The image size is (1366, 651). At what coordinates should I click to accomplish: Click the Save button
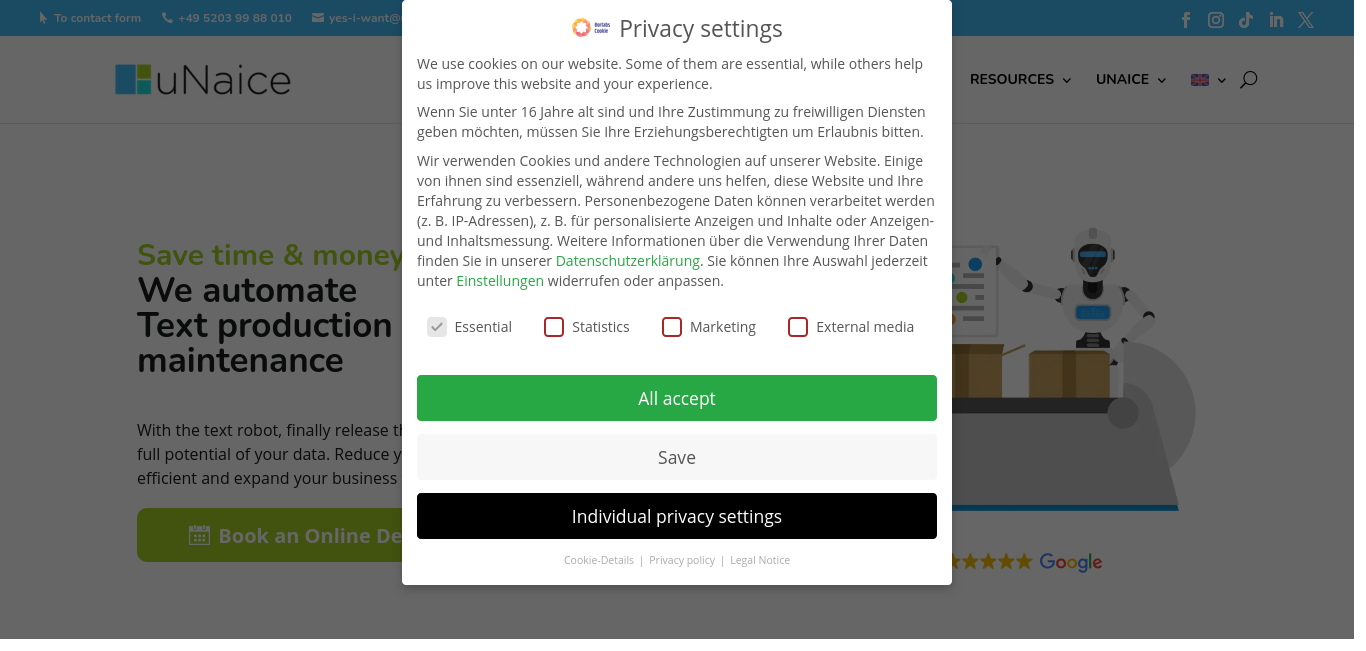click(x=677, y=457)
